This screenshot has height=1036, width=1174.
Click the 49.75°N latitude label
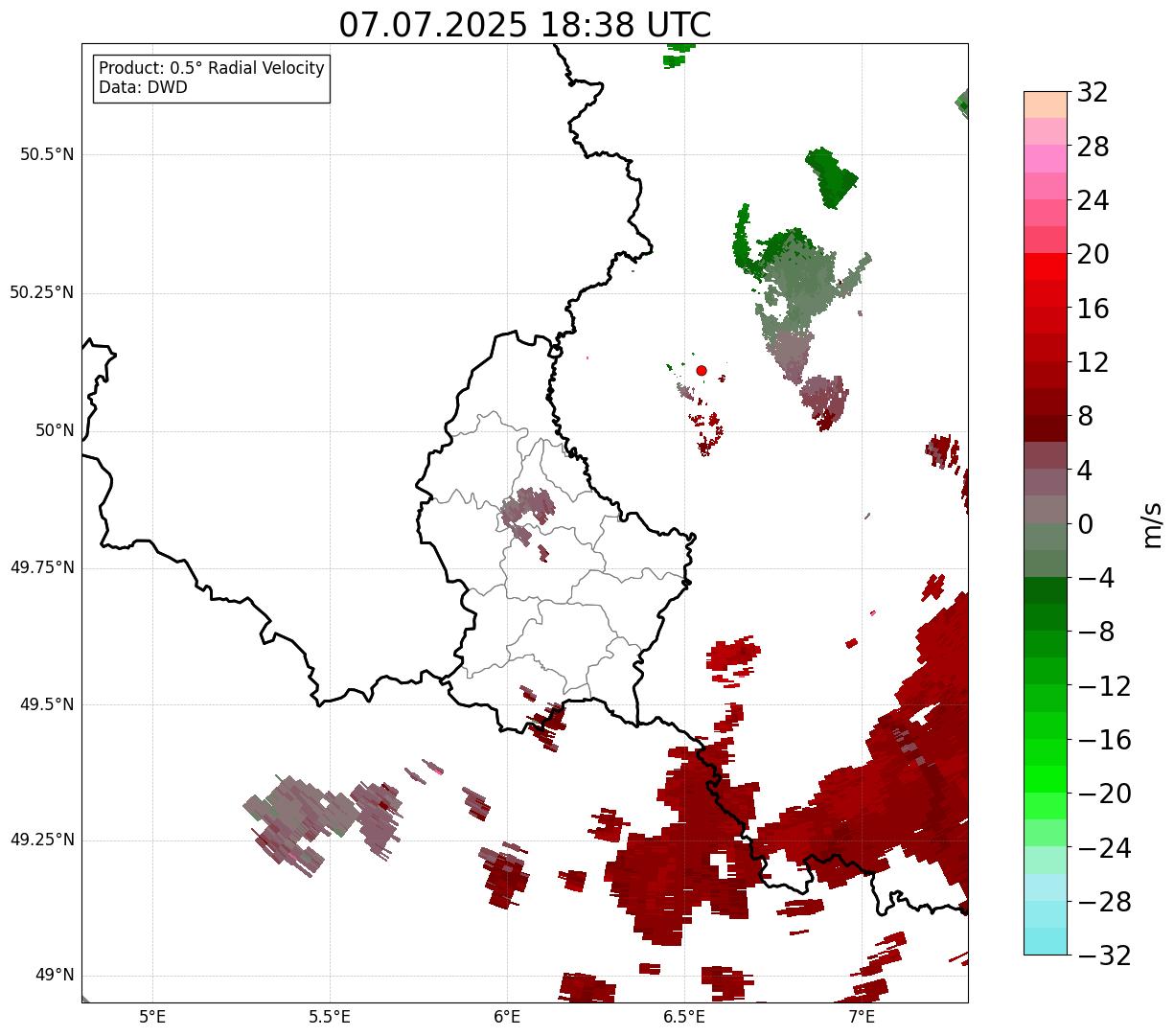point(41,567)
